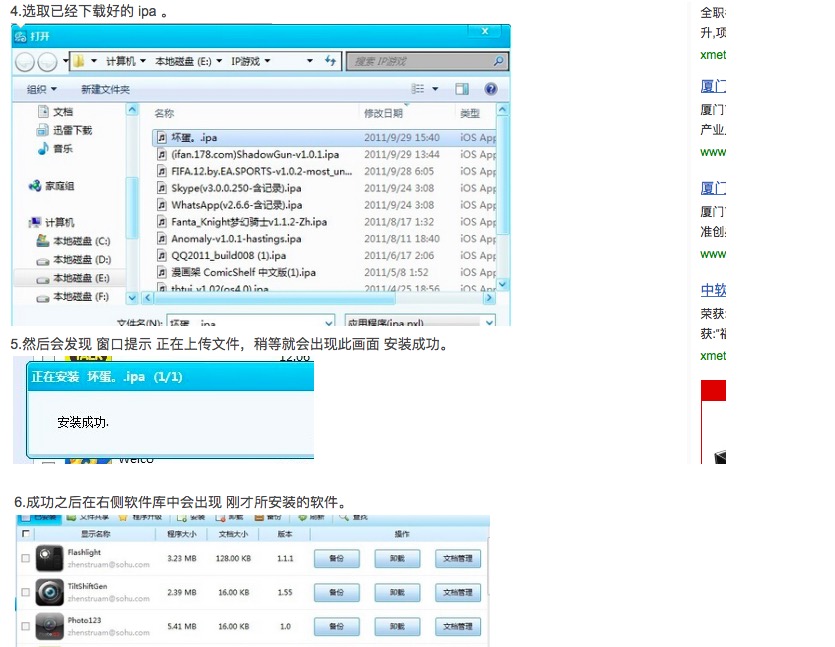
Task: Refresh the IP游戏 folder with the refresh icon
Action: (330, 61)
